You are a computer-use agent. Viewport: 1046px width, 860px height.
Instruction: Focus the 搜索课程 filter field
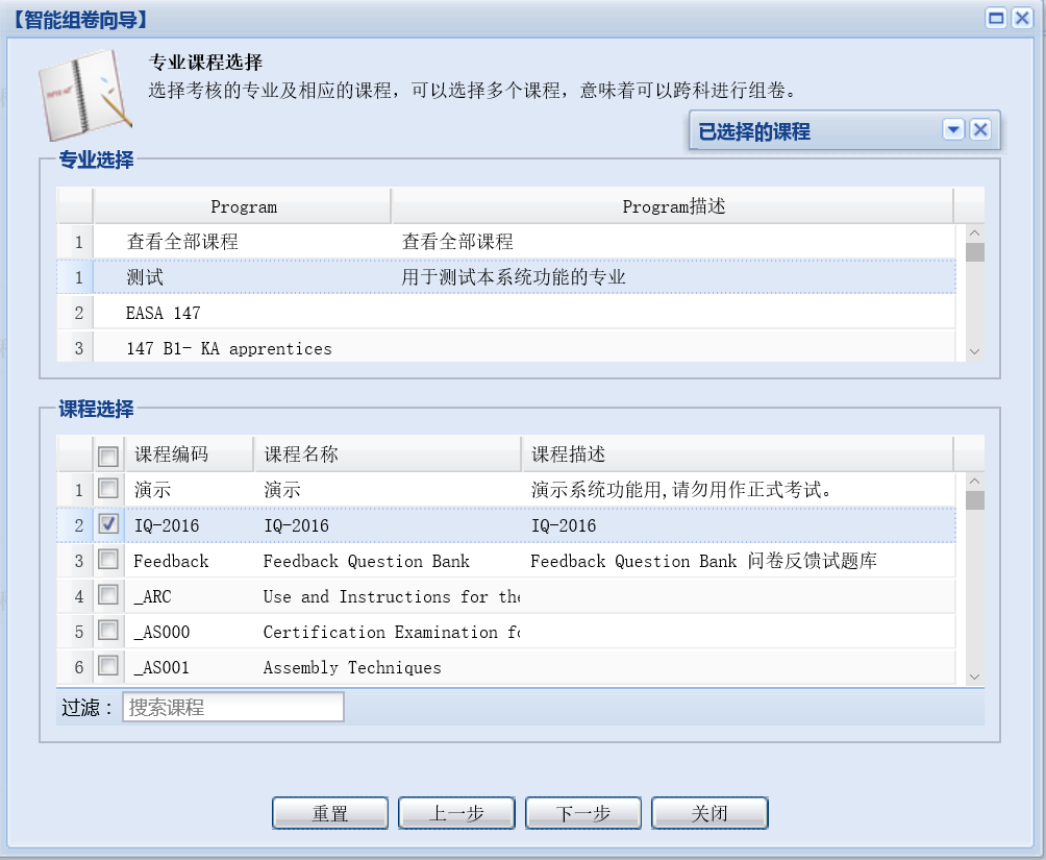click(x=233, y=708)
